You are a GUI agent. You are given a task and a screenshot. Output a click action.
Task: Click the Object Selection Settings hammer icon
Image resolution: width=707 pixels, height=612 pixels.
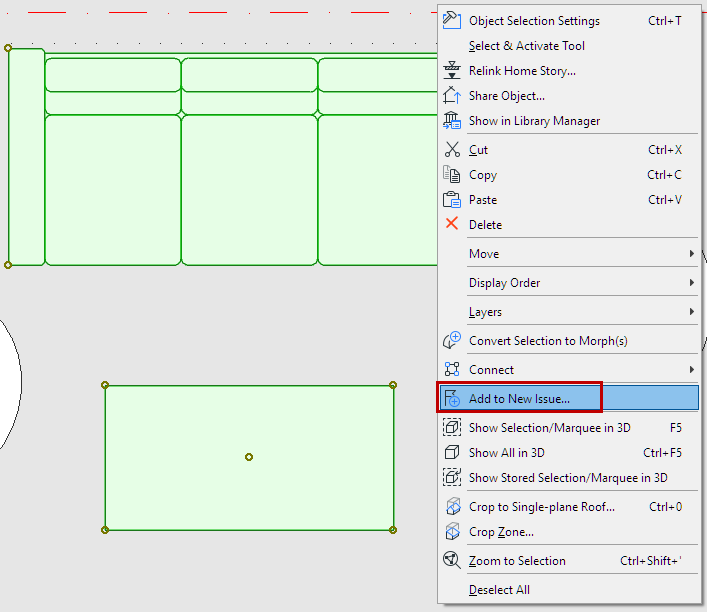(451, 20)
